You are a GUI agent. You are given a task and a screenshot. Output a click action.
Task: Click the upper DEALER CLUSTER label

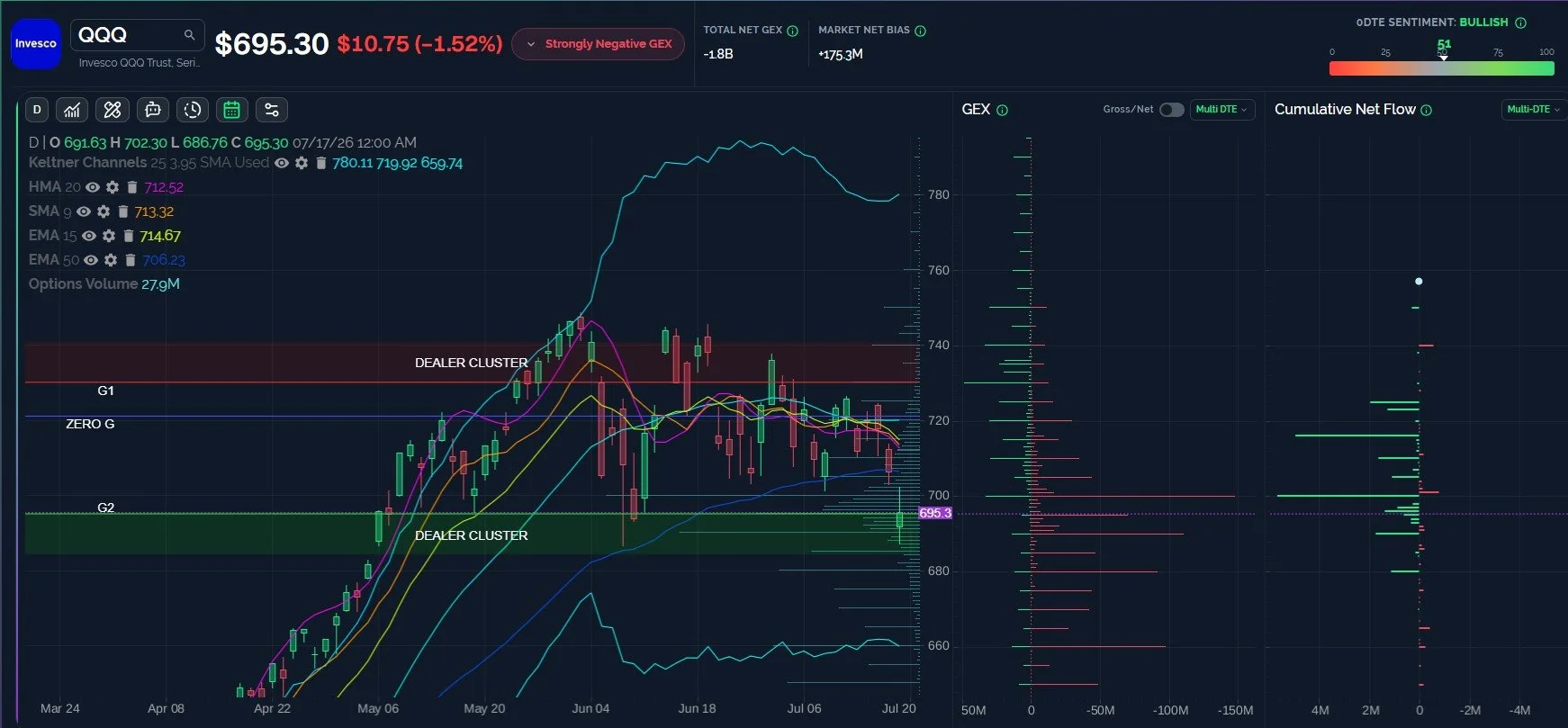[471, 363]
